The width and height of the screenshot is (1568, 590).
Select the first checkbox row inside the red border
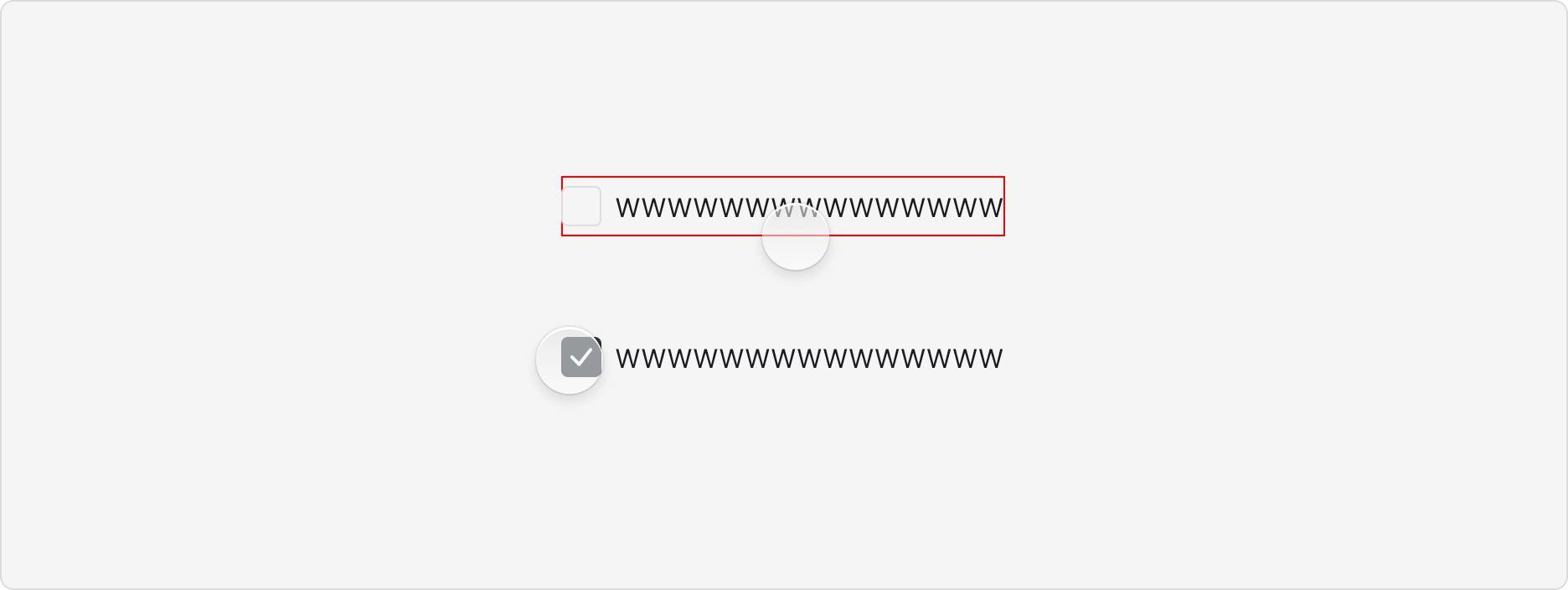point(783,206)
